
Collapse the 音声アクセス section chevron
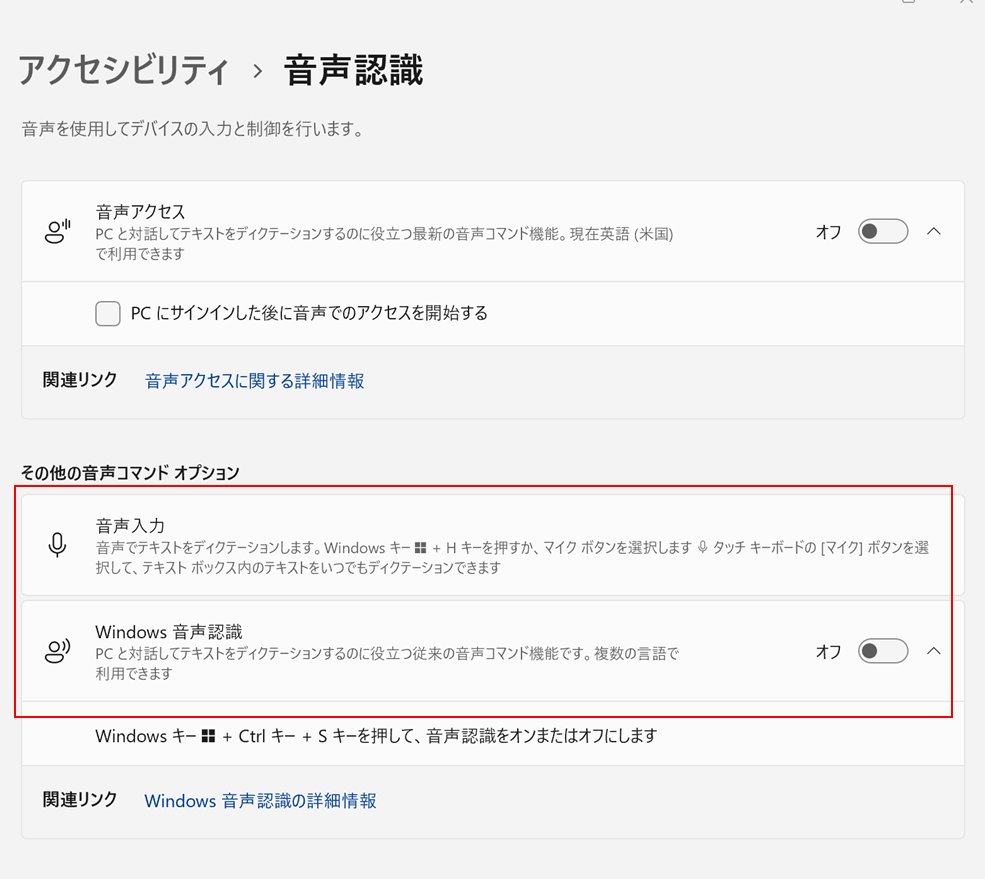click(x=934, y=231)
